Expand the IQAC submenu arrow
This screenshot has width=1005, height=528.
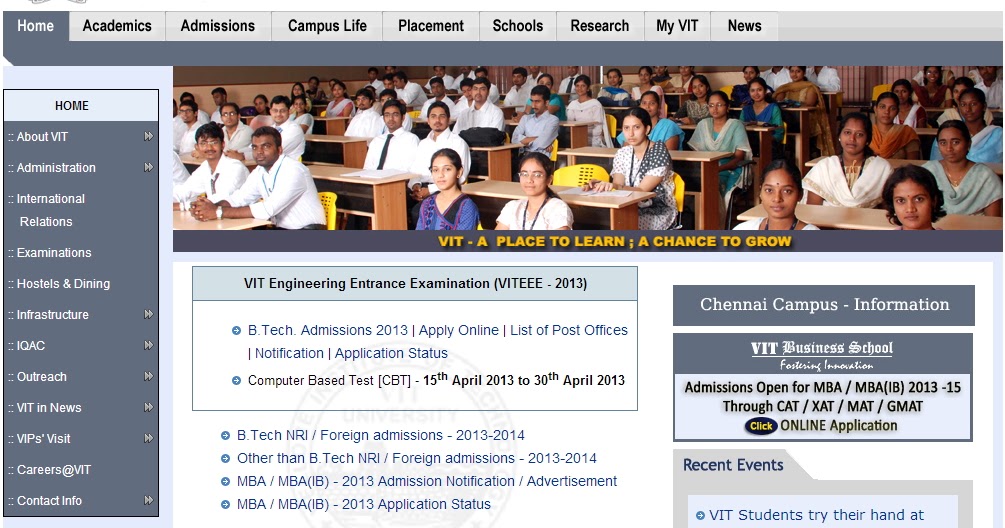click(x=149, y=345)
